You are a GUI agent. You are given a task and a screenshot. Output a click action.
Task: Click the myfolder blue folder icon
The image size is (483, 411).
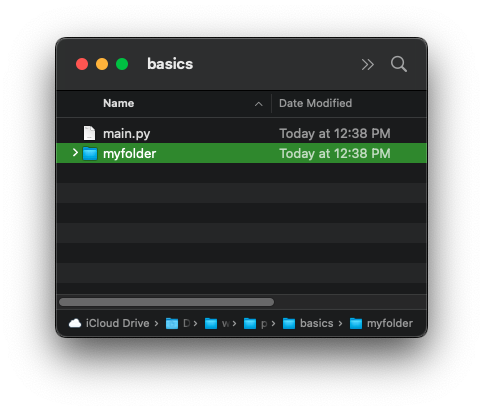[90, 153]
